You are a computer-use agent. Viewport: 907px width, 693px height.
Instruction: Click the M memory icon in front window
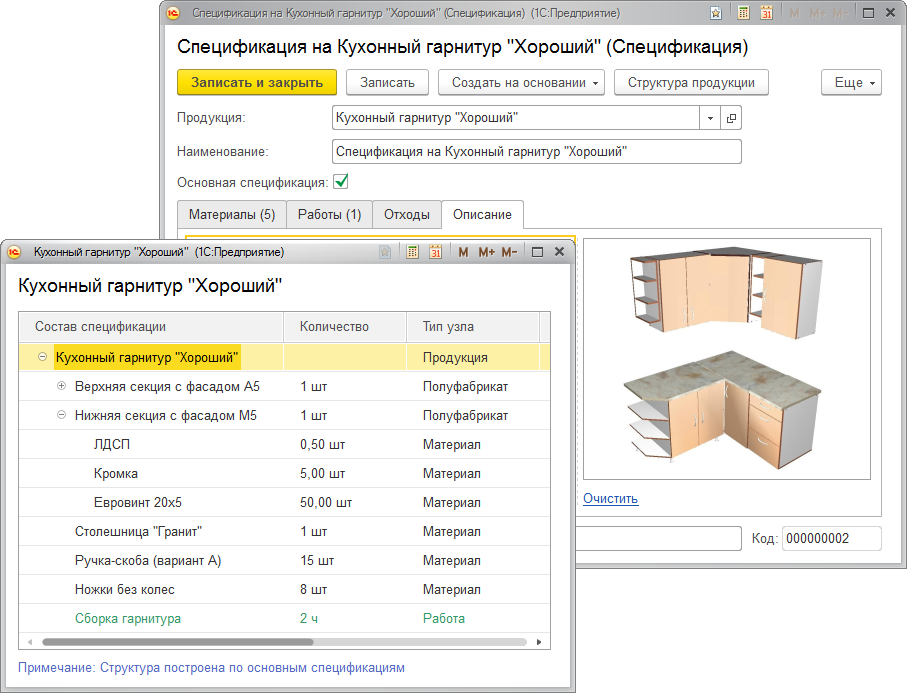click(x=463, y=252)
